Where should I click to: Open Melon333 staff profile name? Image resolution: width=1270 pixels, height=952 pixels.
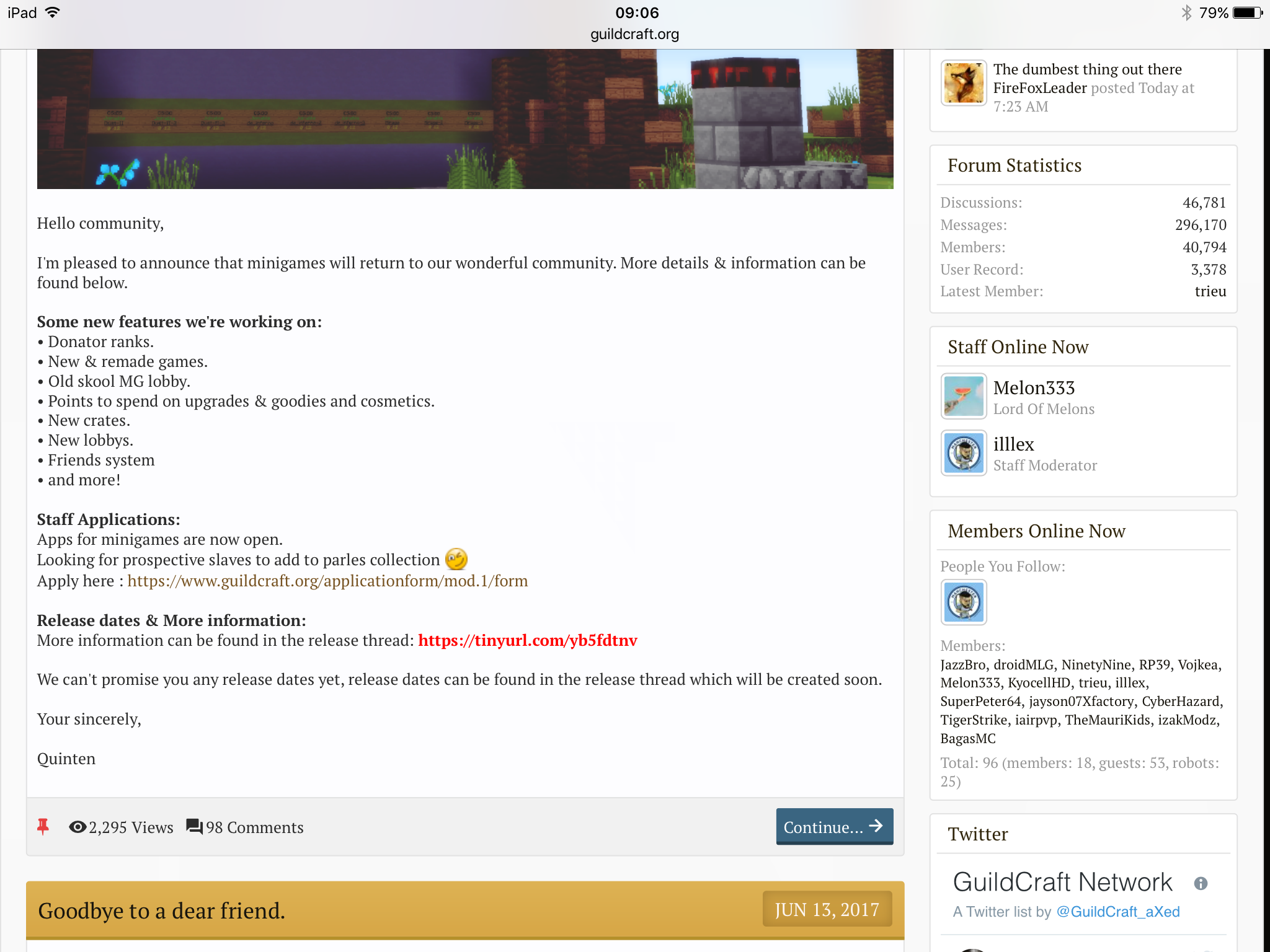(1034, 388)
